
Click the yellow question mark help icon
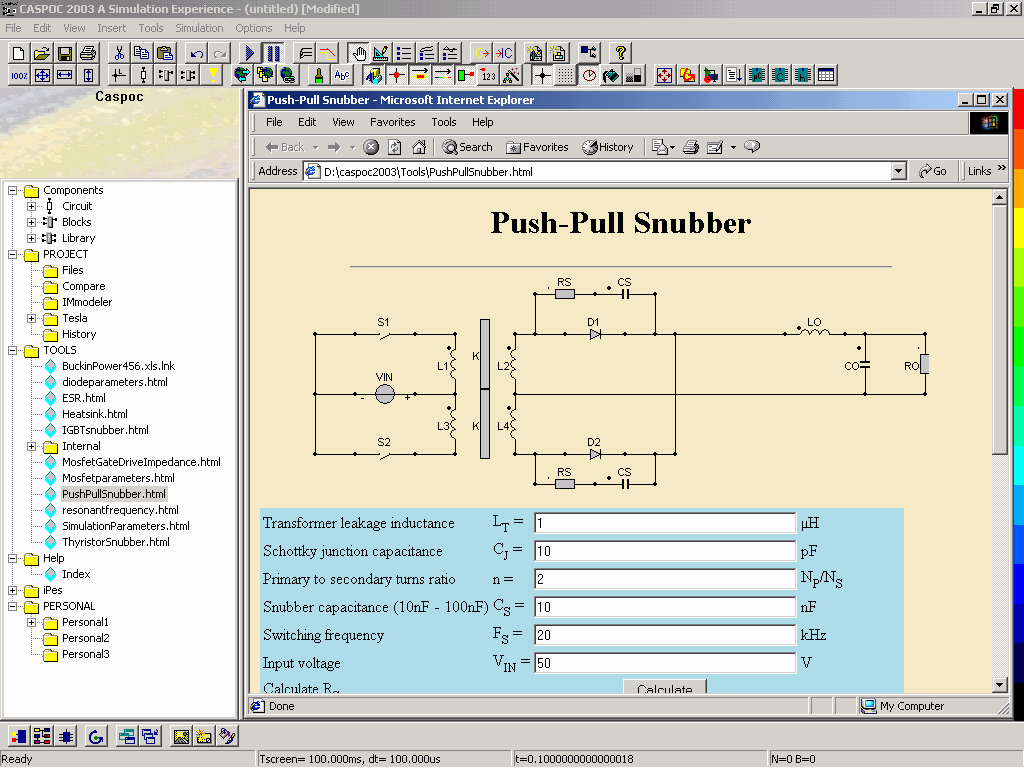coord(620,53)
